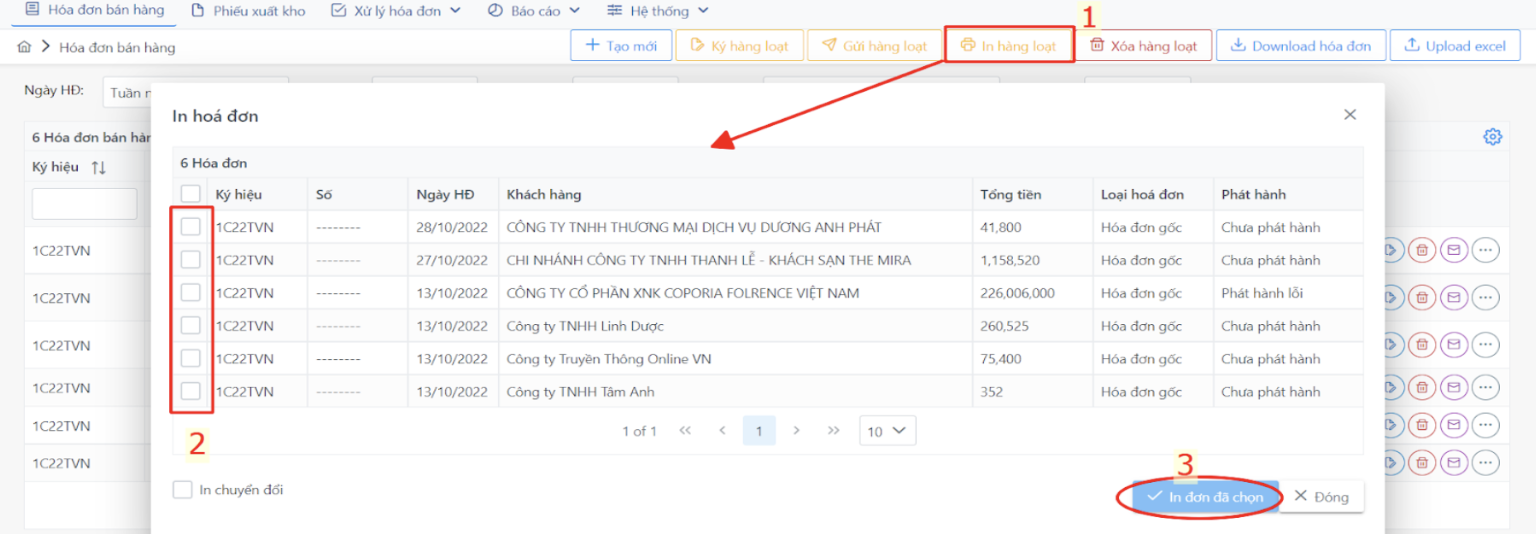Open the page size 10 dropdown
The width and height of the screenshot is (1536, 534).
[x=887, y=431]
